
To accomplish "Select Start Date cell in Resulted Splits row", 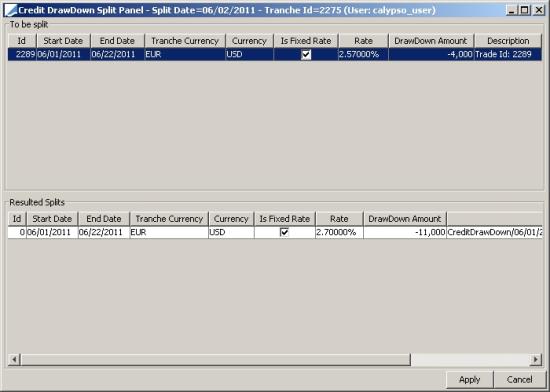I will coord(52,232).
